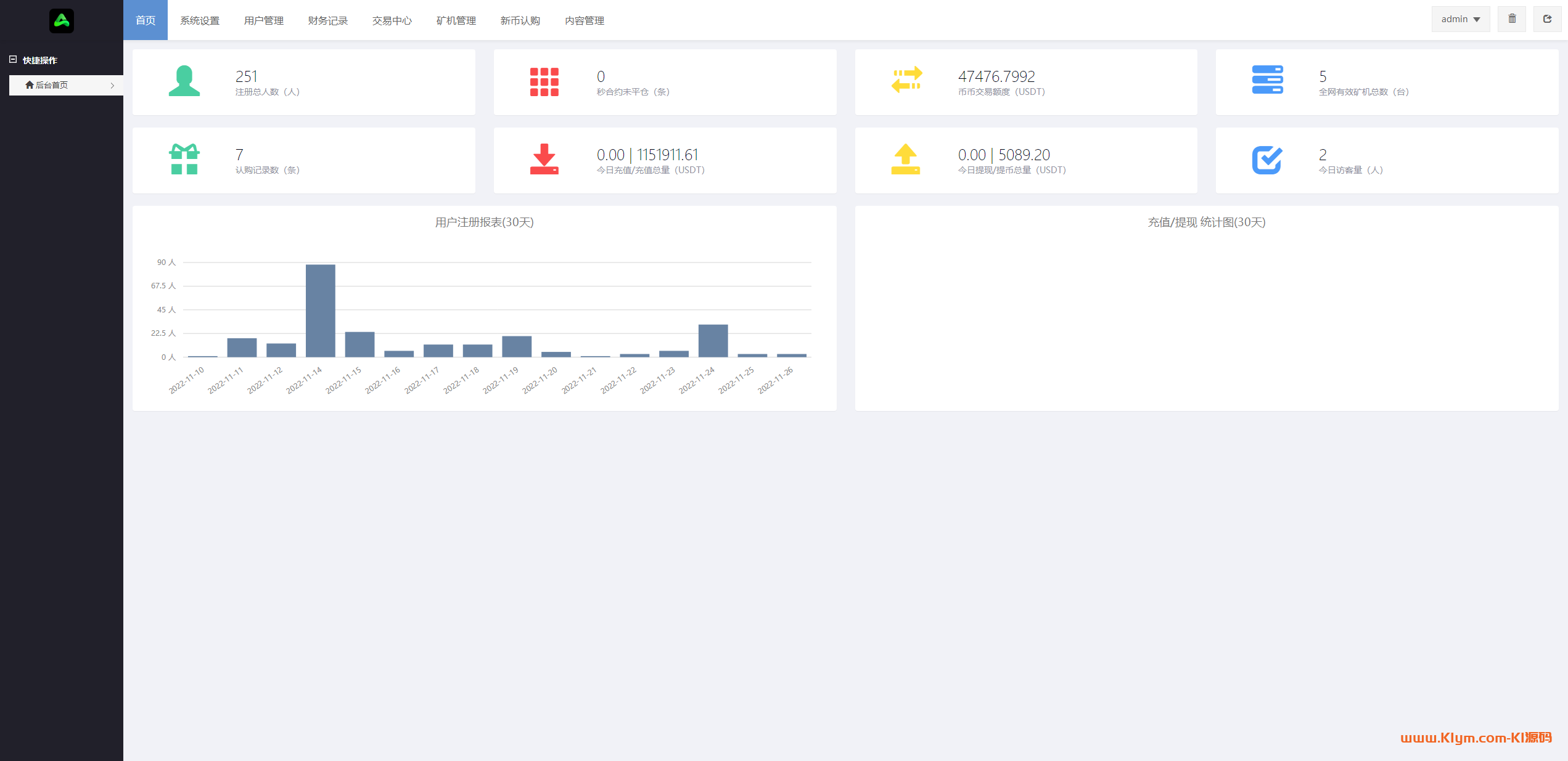This screenshot has width=1568, height=761.
Task: Click the red download recharge icon
Action: point(544,160)
